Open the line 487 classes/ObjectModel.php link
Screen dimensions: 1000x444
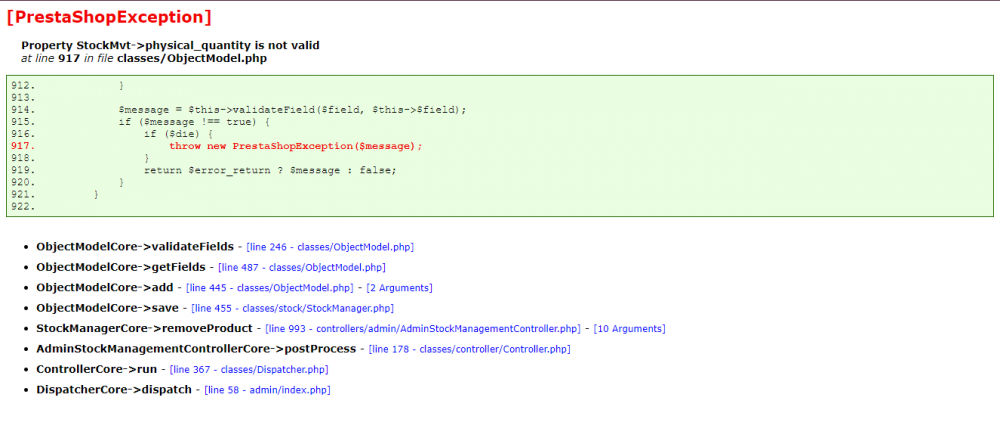[302, 267]
